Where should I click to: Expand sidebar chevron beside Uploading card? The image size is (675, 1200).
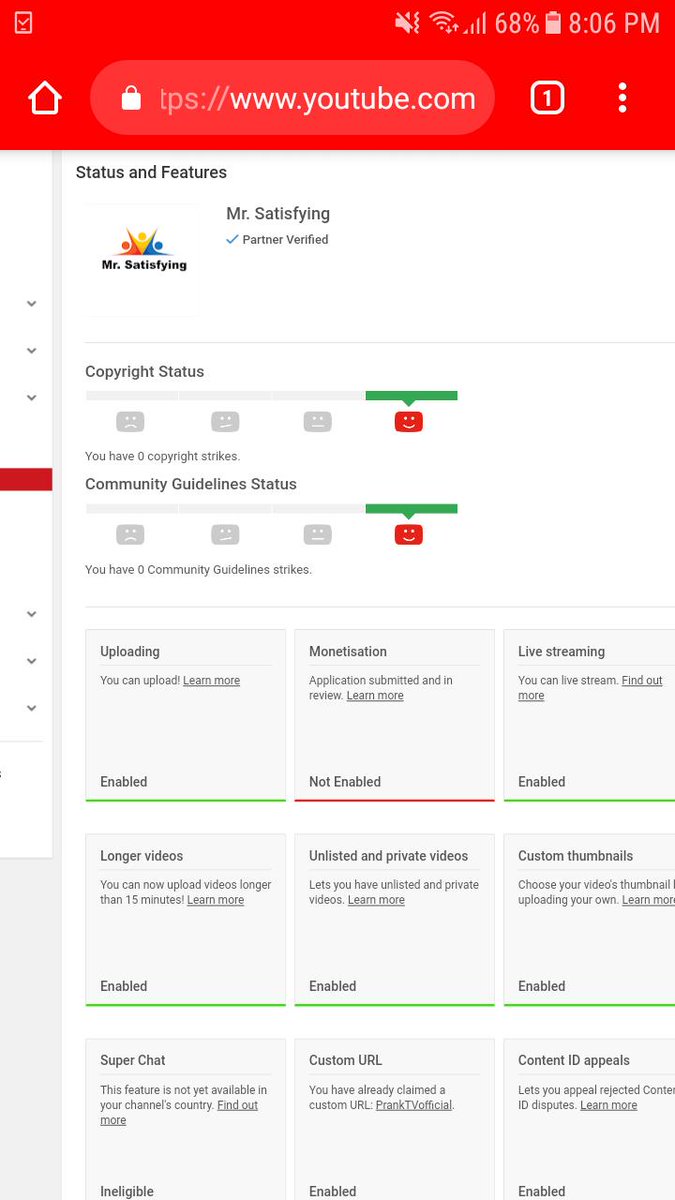31,661
